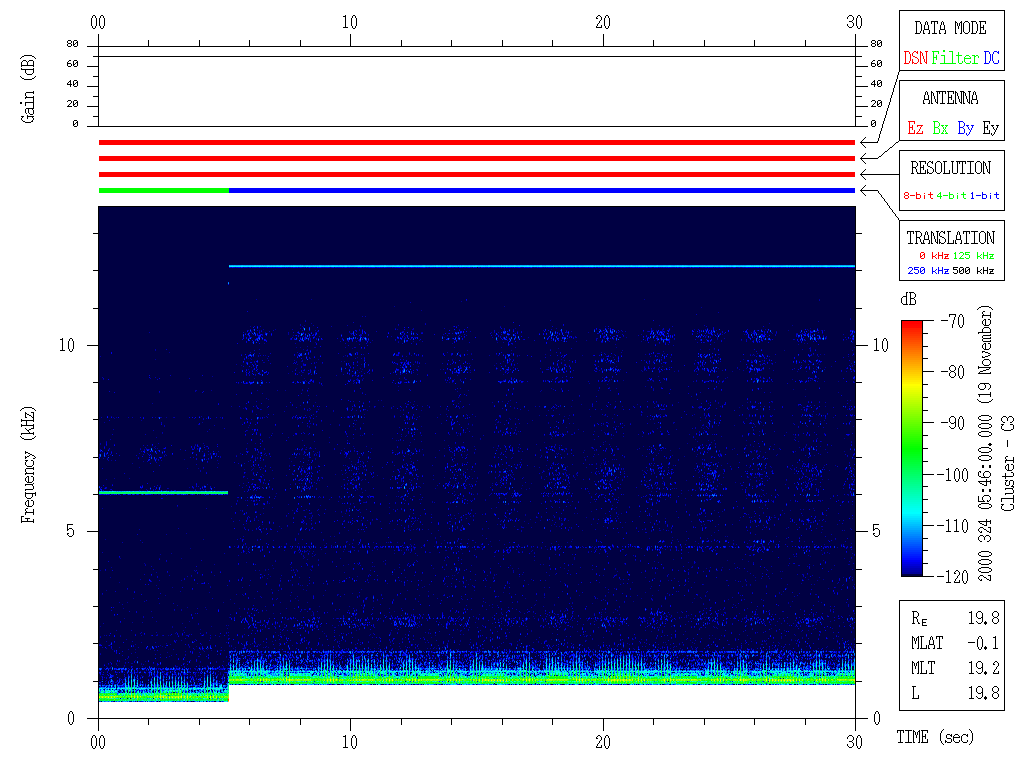
Task: Click the cyan line near 12 kHz
Action: tap(540, 266)
